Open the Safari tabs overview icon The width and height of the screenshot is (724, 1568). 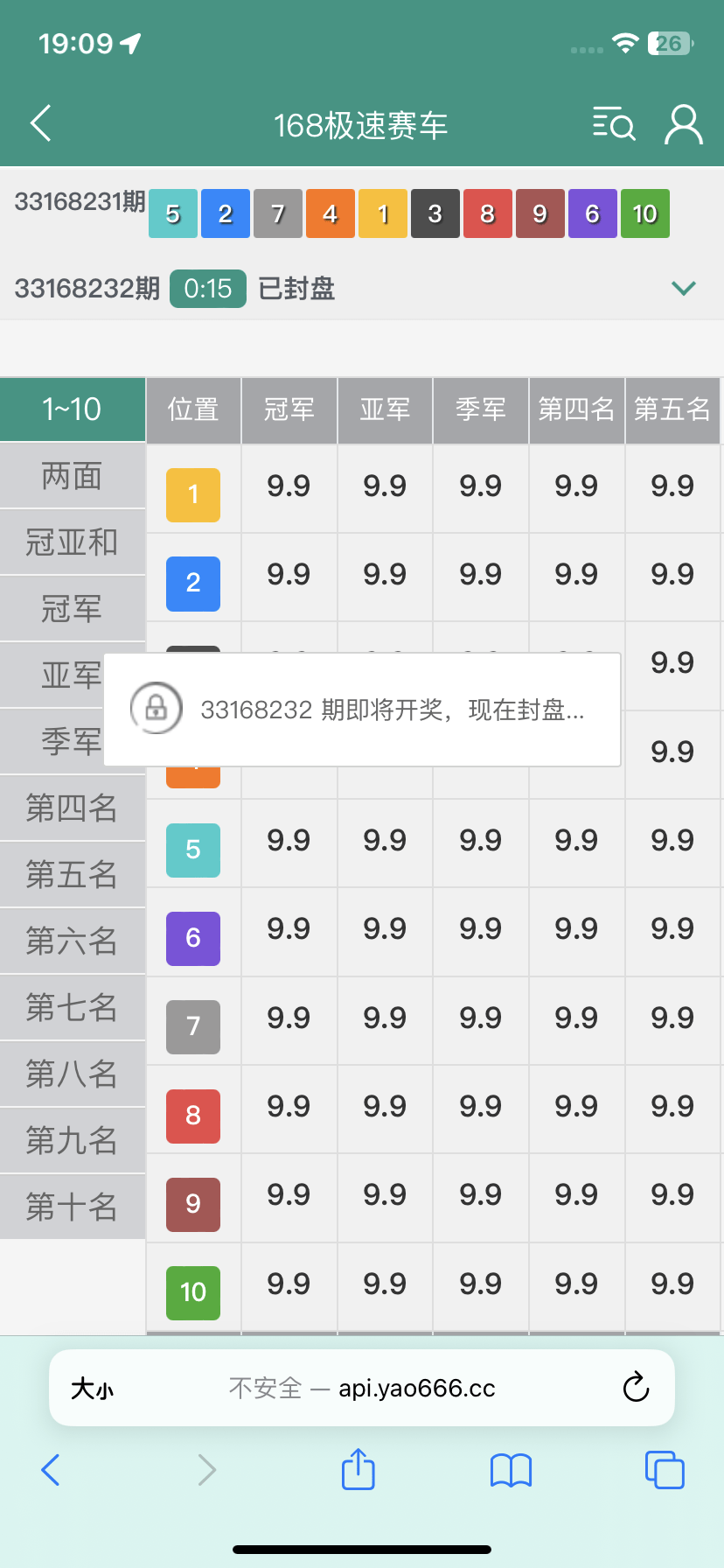click(x=664, y=1469)
